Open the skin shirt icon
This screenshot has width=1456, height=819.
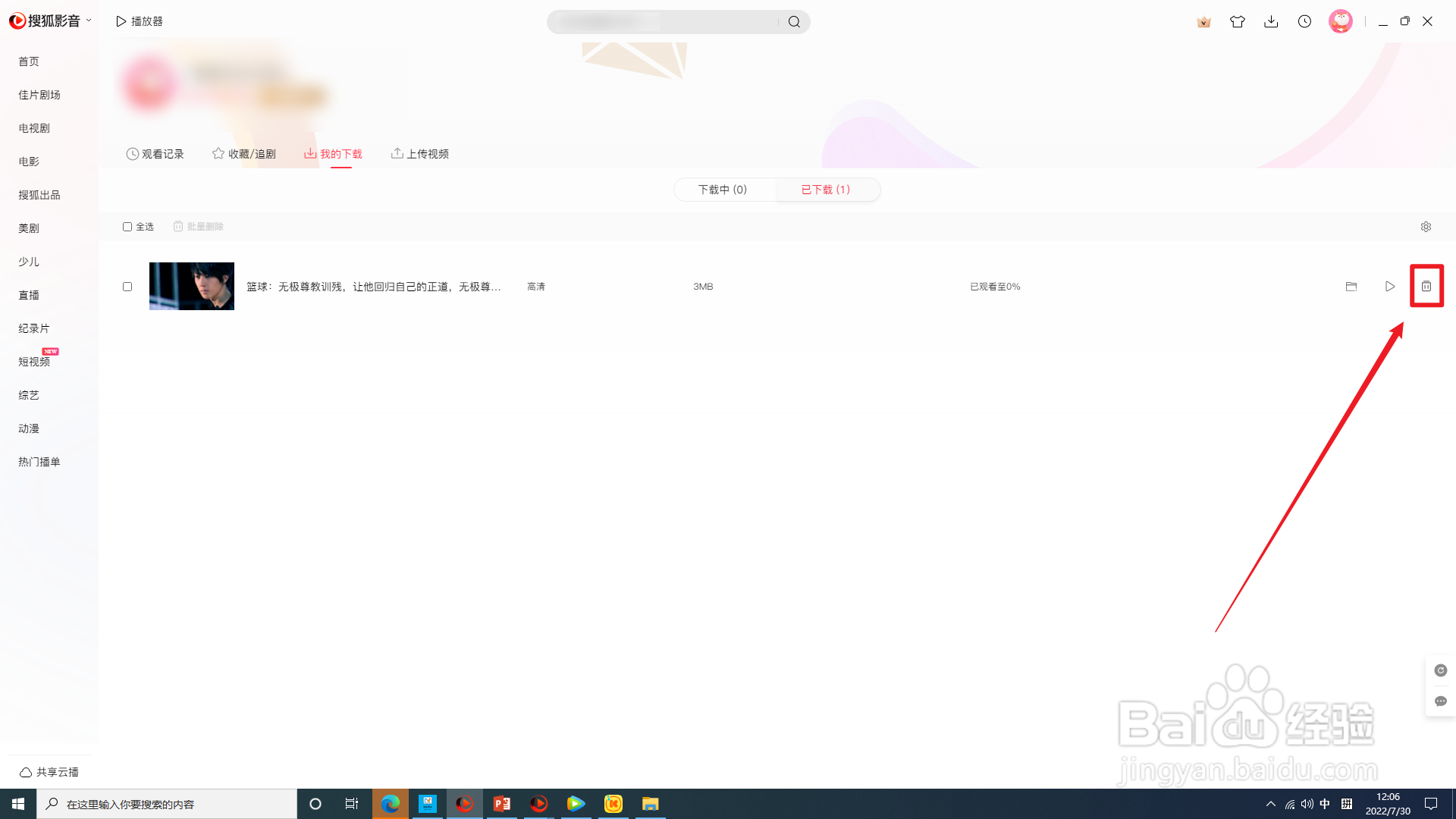click(x=1238, y=22)
